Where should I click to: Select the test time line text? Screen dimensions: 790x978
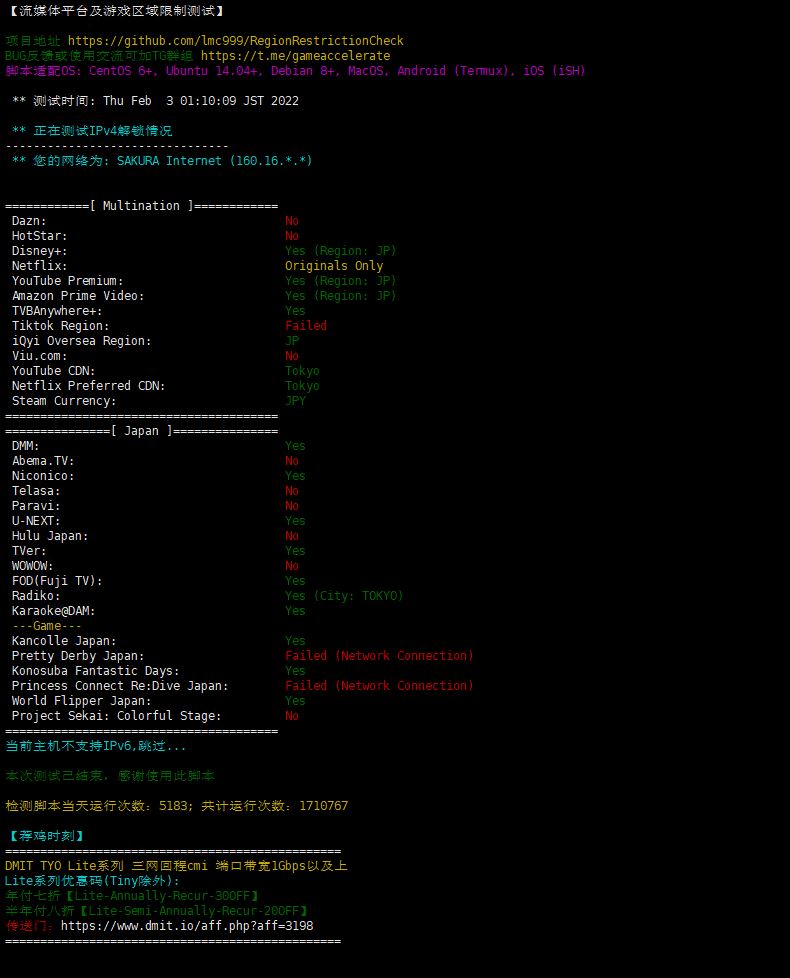point(155,101)
